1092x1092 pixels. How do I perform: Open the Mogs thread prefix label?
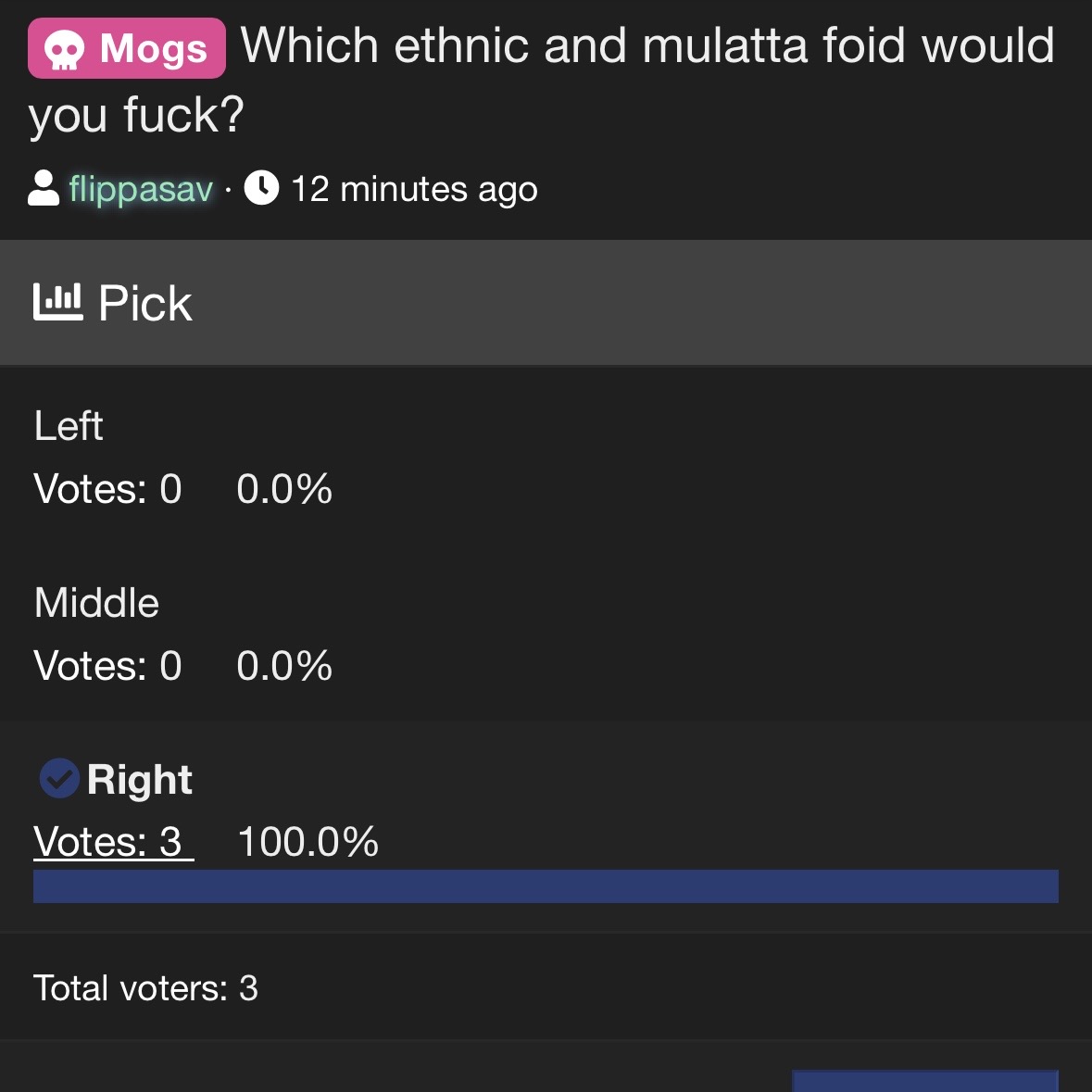point(127,48)
